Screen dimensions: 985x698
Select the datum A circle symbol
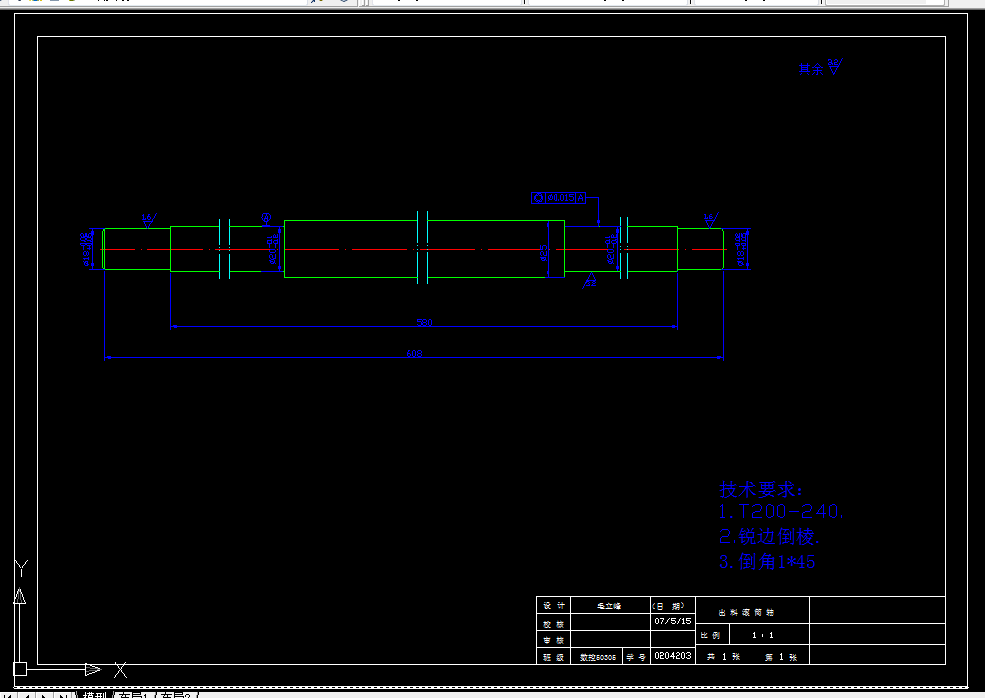pyautogui.click(x=266, y=217)
